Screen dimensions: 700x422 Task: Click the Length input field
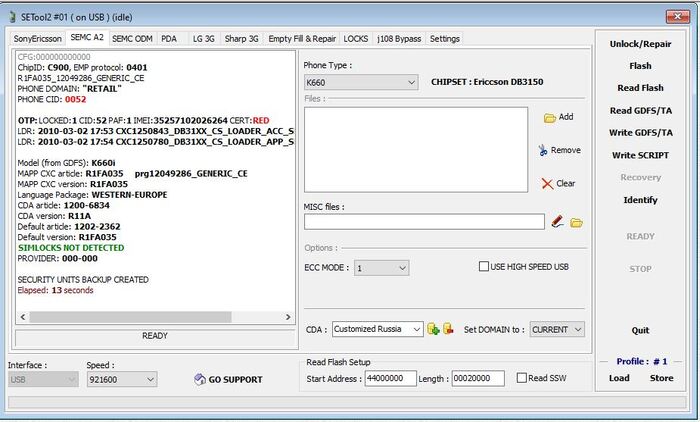pyautogui.click(x=478, y=378)
